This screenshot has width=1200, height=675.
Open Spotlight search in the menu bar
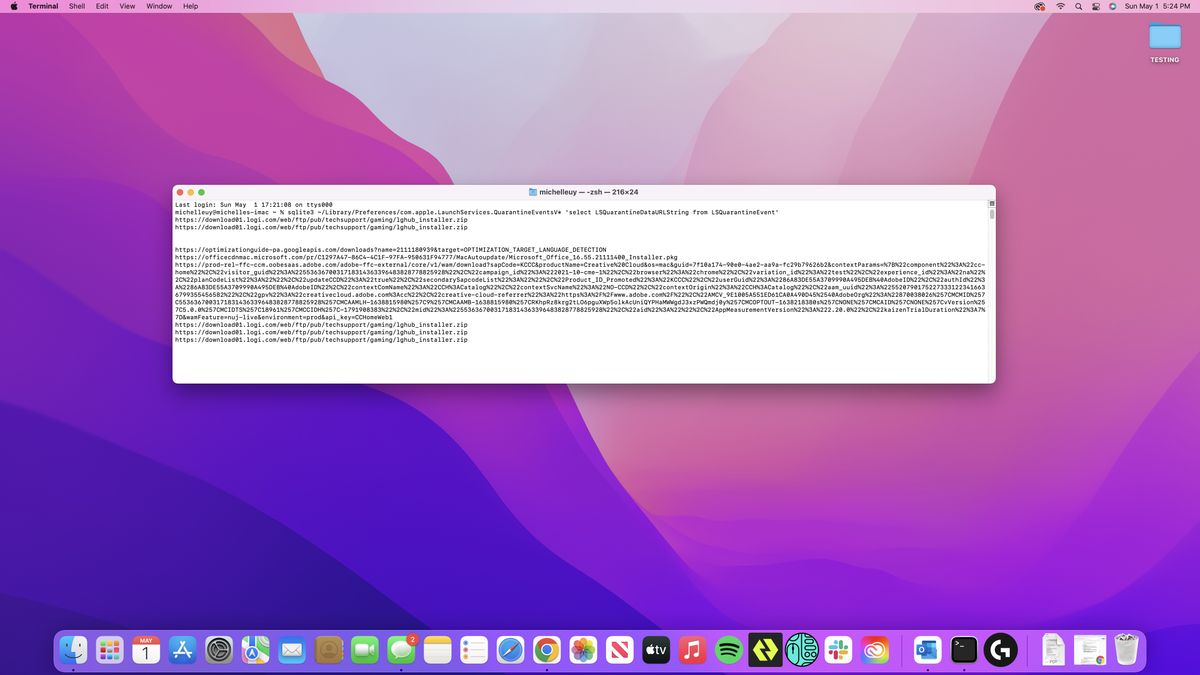[x=1076, y=6]
